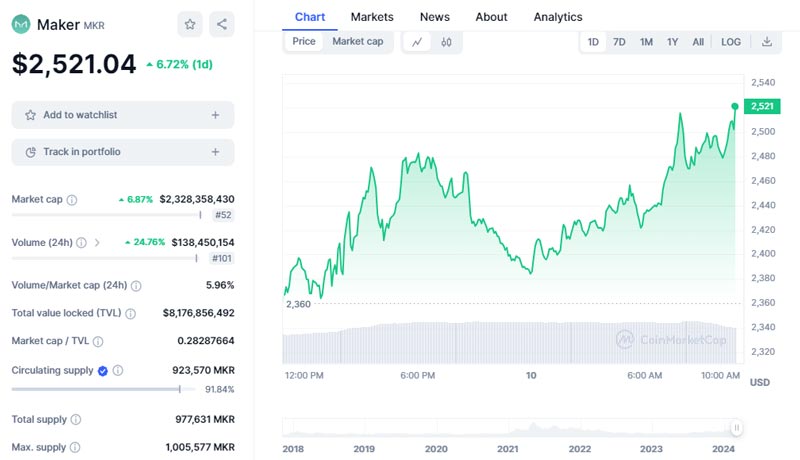Click the 2,521 current price label
Screen dimensions: 800x460
pyautogui.click(x=762, y=106)
